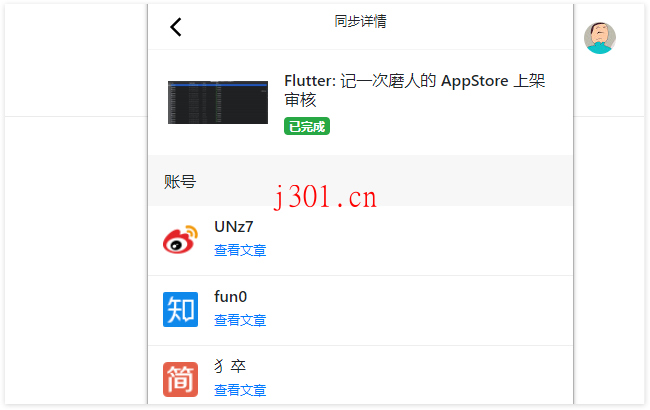Open 查看文章 link under fun0
The image size is (650, 410).
(240, 320)
